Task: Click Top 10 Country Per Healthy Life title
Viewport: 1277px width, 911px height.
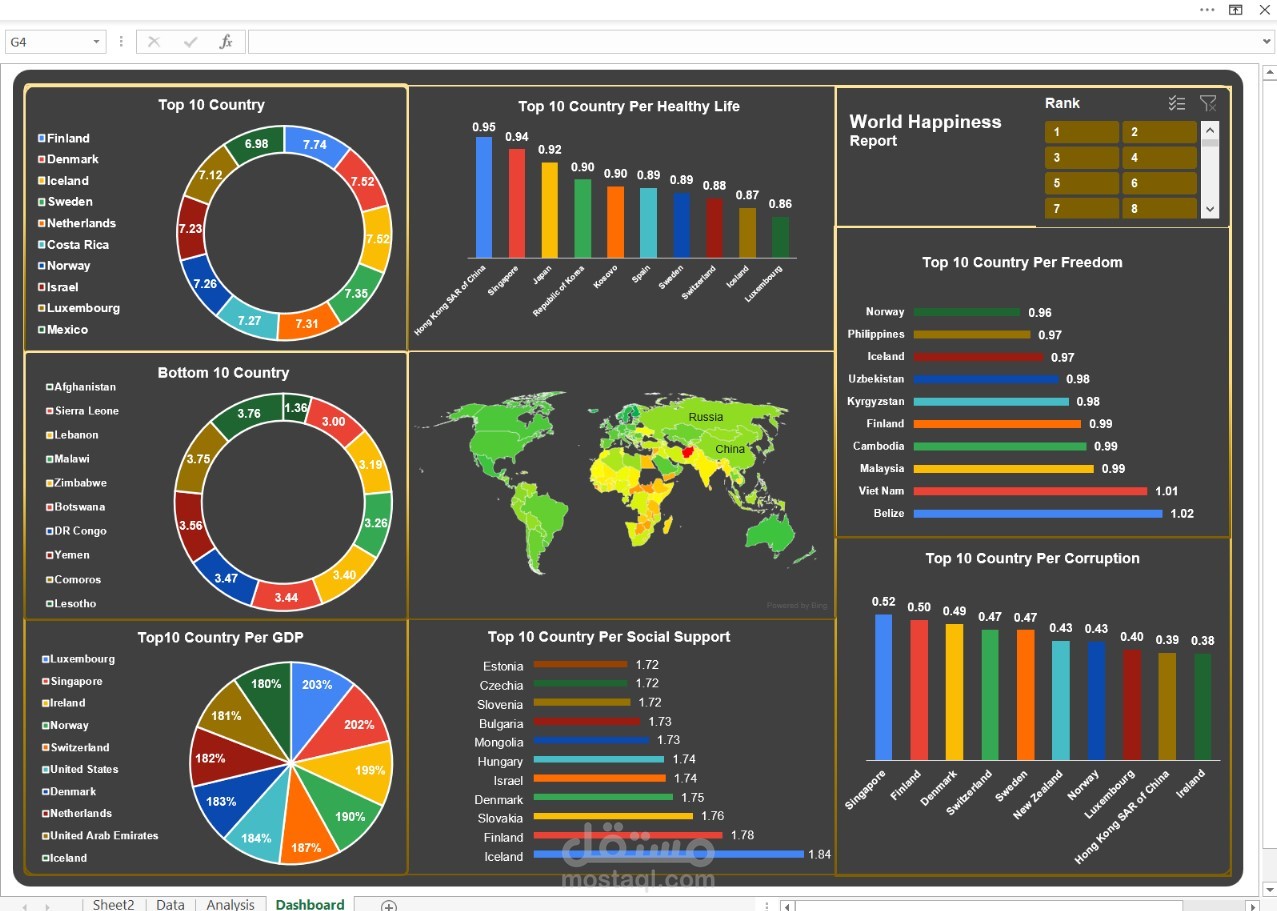Action: [629, 106]
